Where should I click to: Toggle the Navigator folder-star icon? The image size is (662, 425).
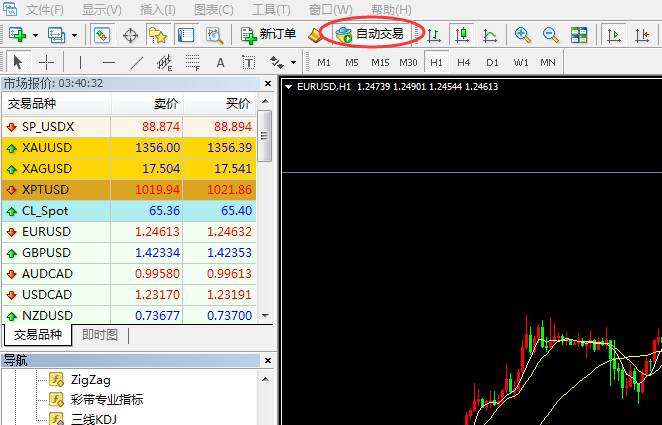pyautogui.click(x=158, y=35)
